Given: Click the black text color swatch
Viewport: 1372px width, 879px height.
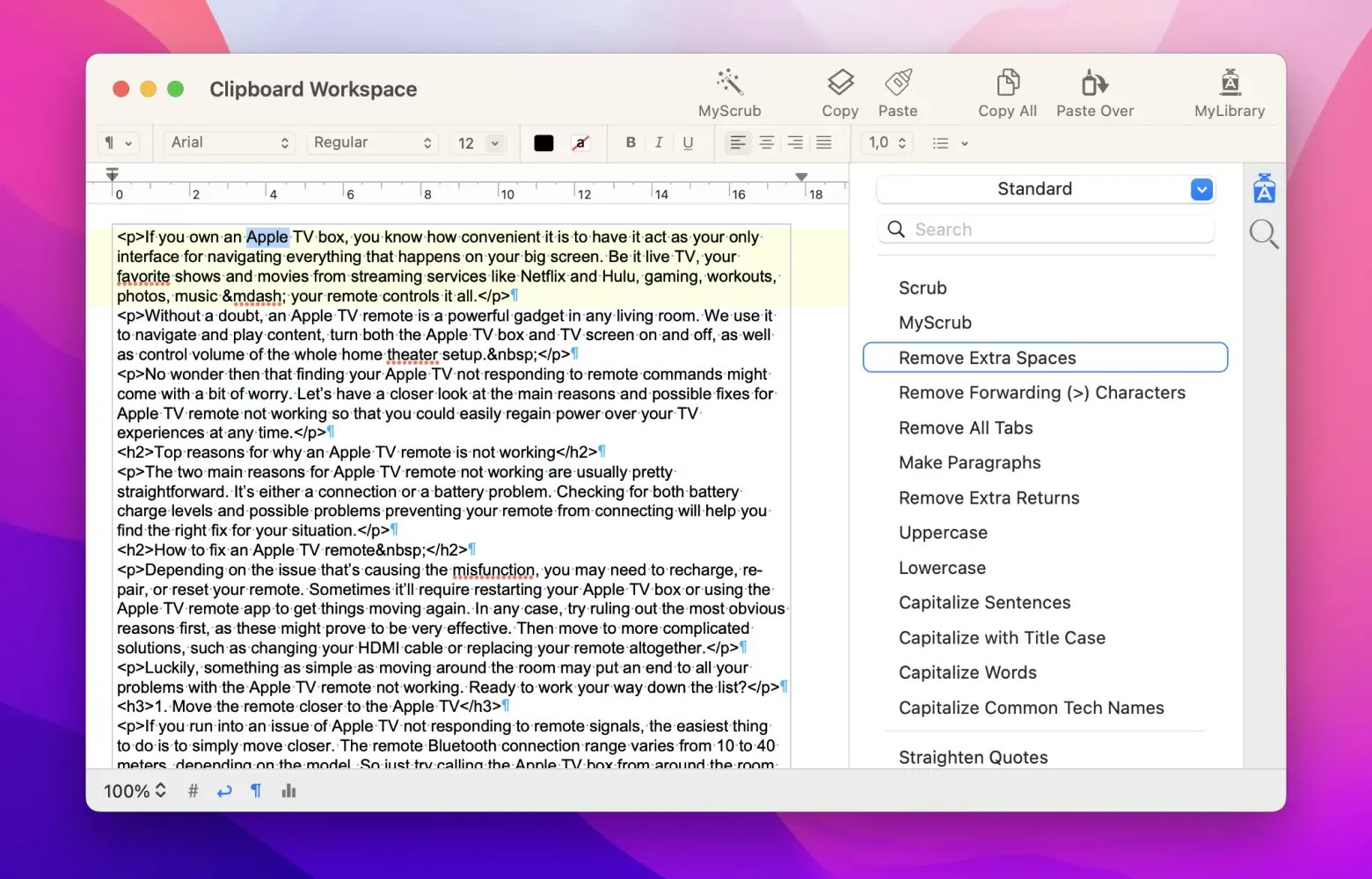Looking at the screenshot, I should click(x=544, y=143).
